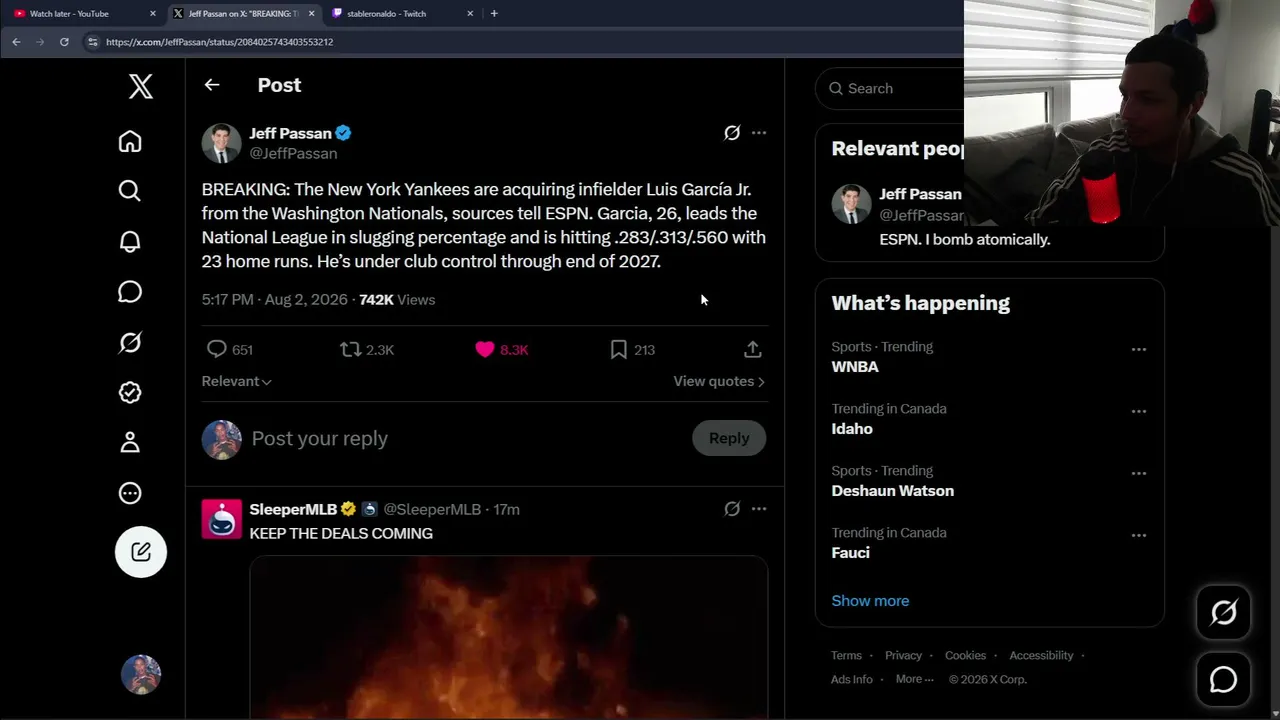Screen dimensions: 1280x720
Task: Repost the post with 2.3K reposts
Action: click(367, 350)
